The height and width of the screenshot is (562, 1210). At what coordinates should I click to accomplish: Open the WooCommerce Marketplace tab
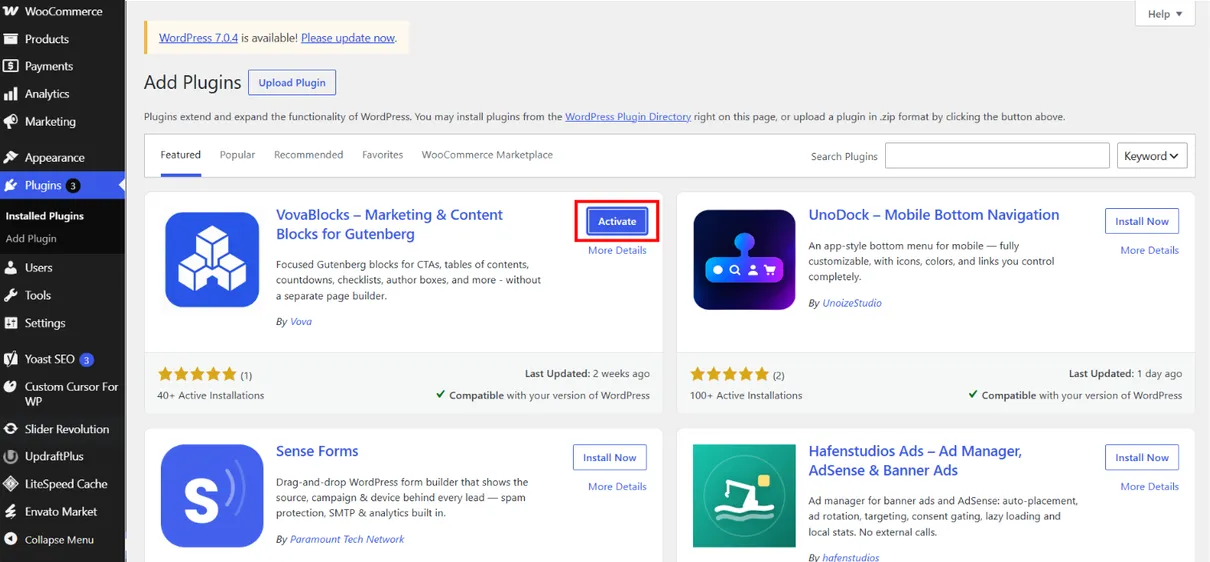487,155
